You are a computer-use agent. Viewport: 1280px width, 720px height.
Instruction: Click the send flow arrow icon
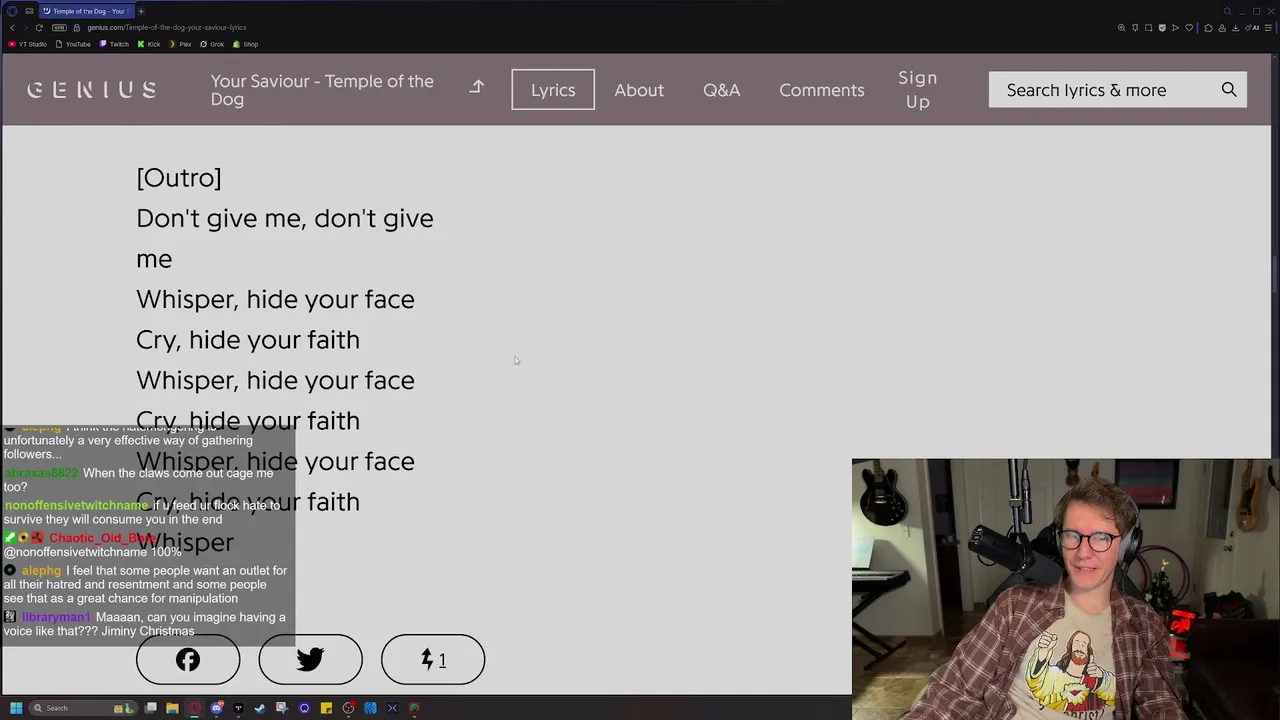pos(1175,27)
